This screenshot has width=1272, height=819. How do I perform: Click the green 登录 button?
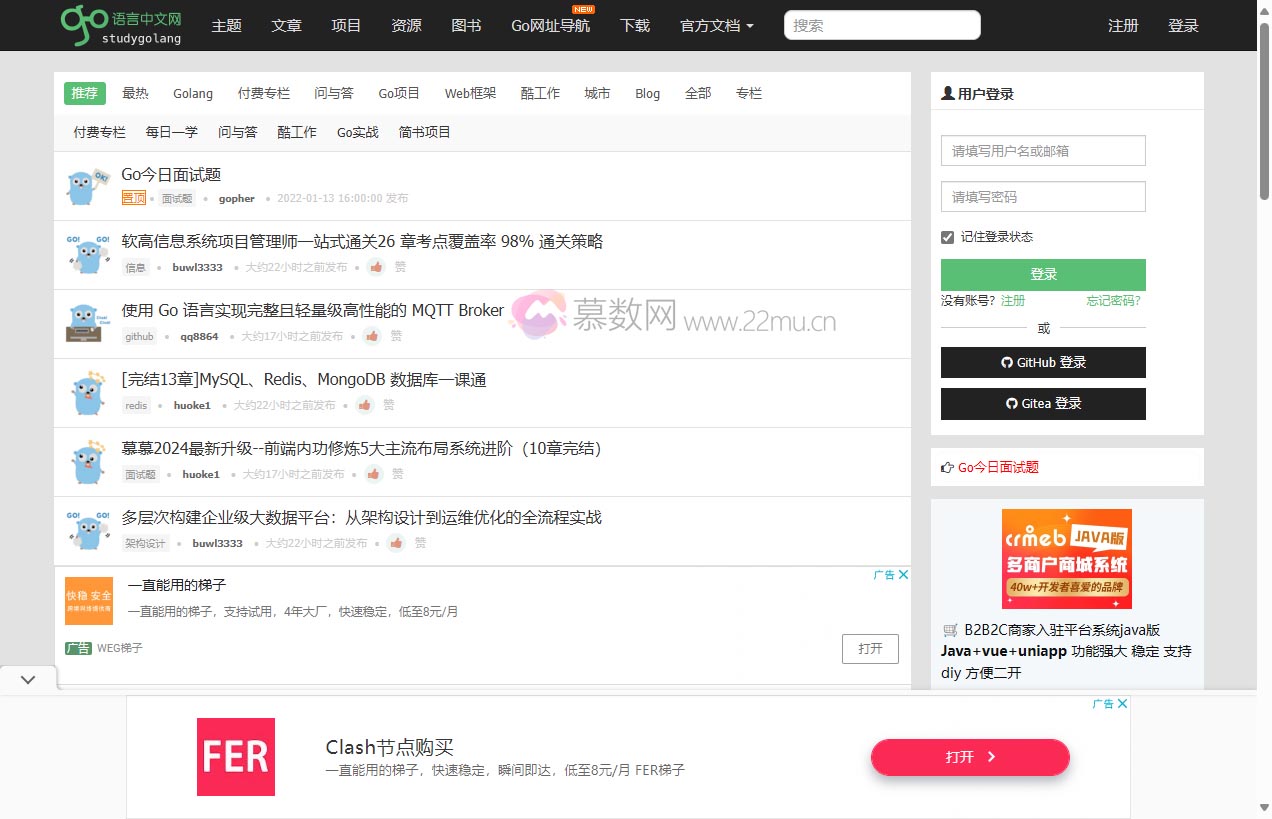[x=1043, y=274]
